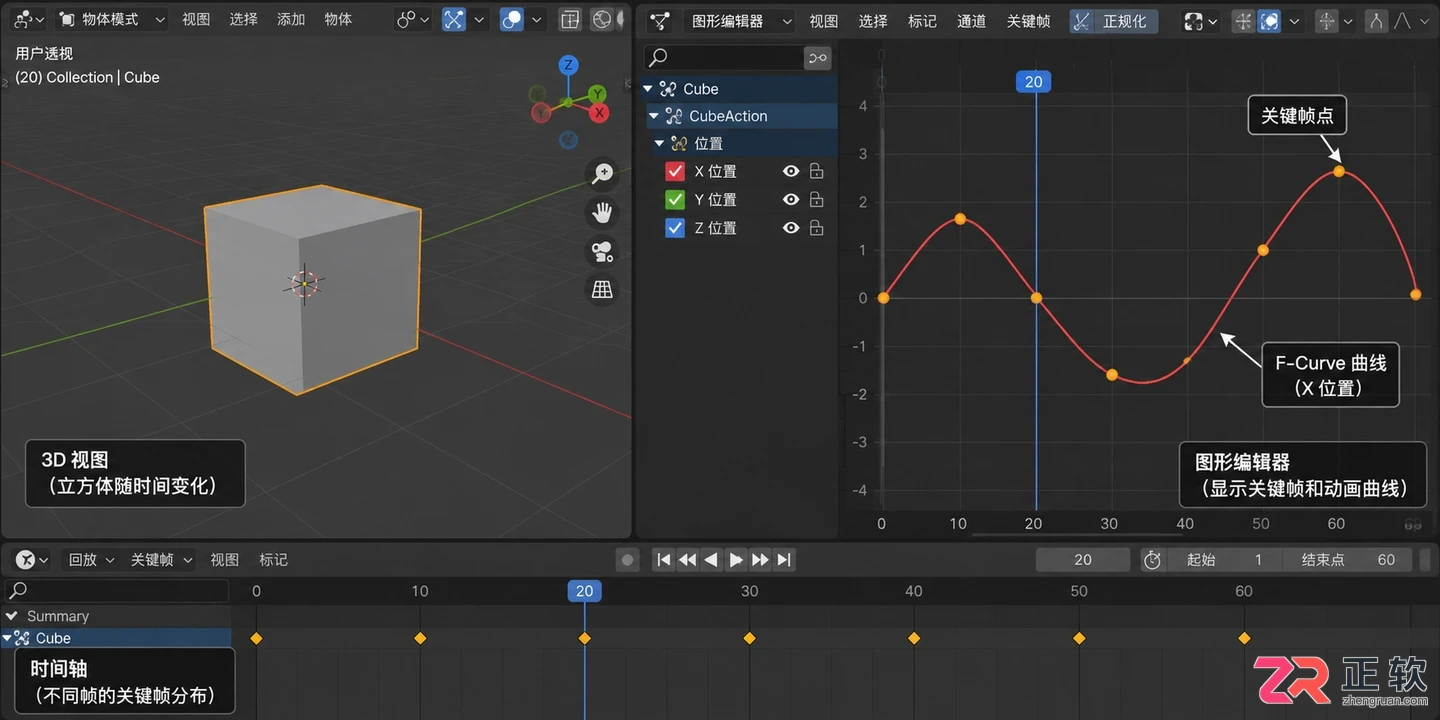Image resolution: width=1440 pixels, height=720 pixels.
Task: Open 视图 menu in the graph editor
Action: point(824,21)
